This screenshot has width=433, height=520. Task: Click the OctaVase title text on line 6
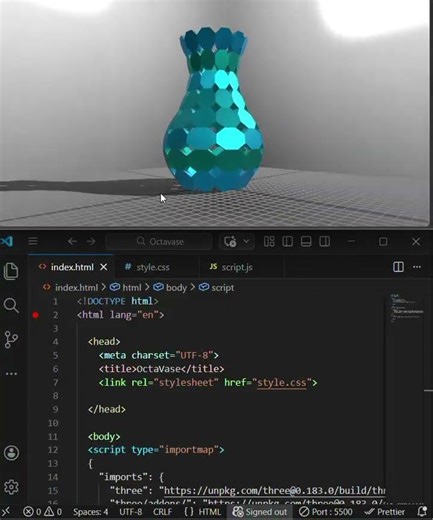[x=158, y=369]
